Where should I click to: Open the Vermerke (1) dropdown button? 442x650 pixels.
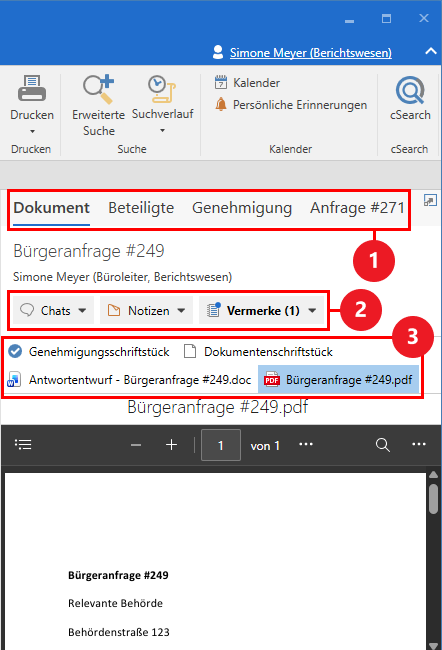click(x=262, y=310)
